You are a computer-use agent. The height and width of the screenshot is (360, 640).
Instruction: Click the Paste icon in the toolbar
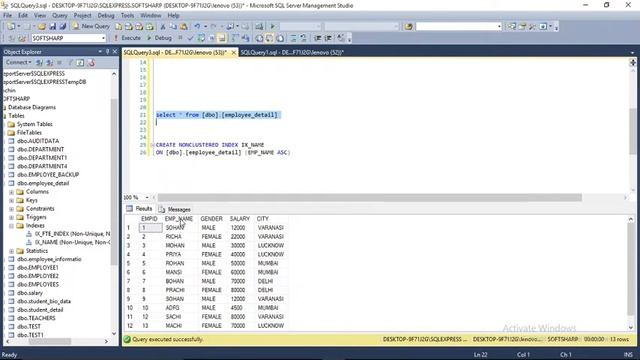click(x=184, y=27)
